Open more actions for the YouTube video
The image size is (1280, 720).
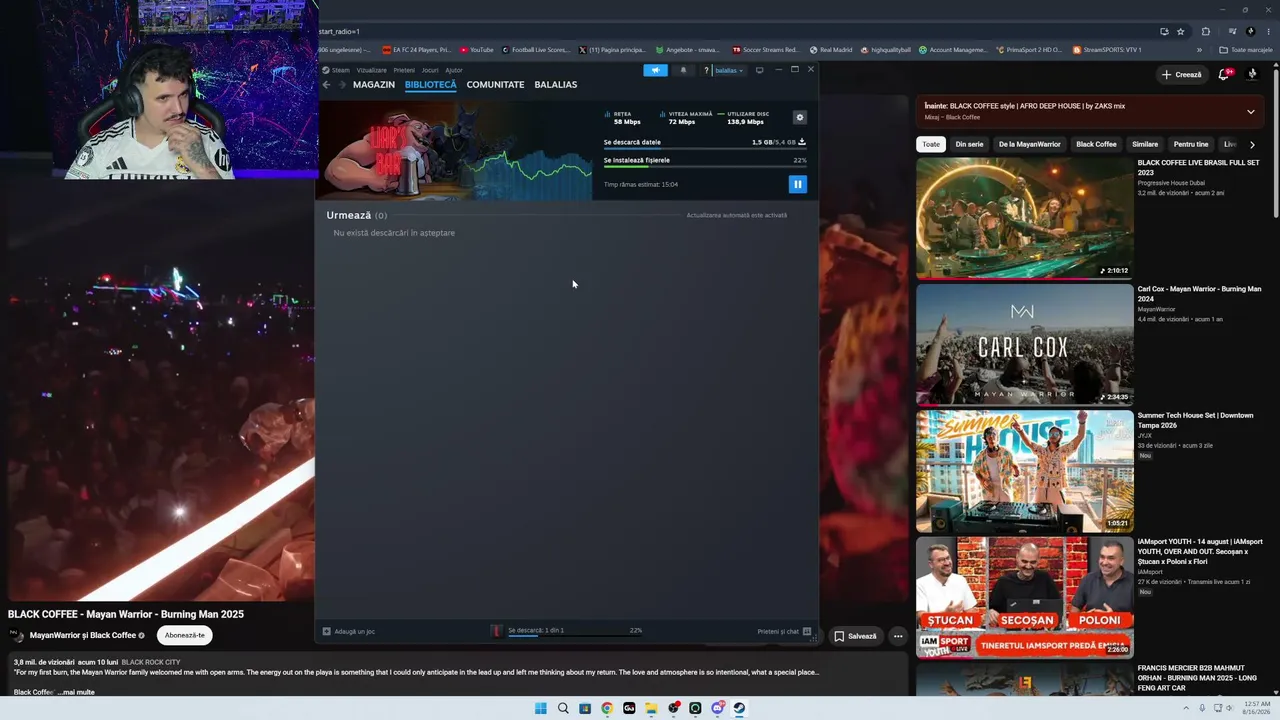[898, 636]
